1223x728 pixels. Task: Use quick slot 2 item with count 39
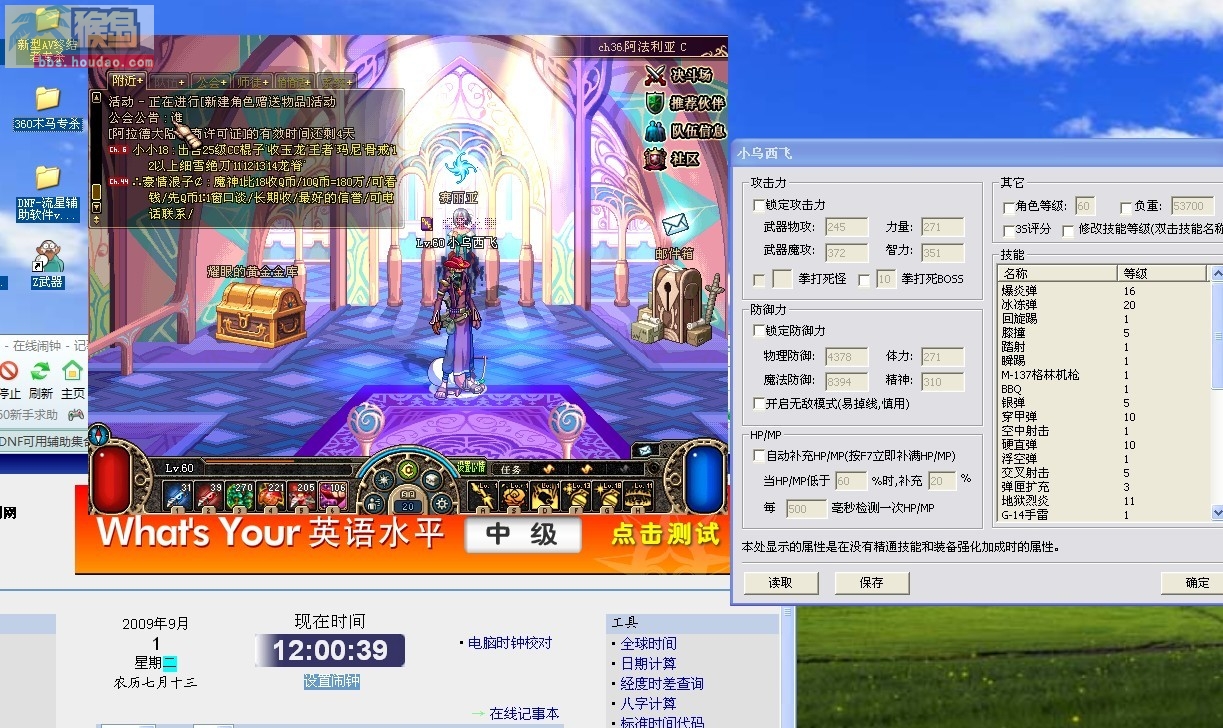click(208, 494)
